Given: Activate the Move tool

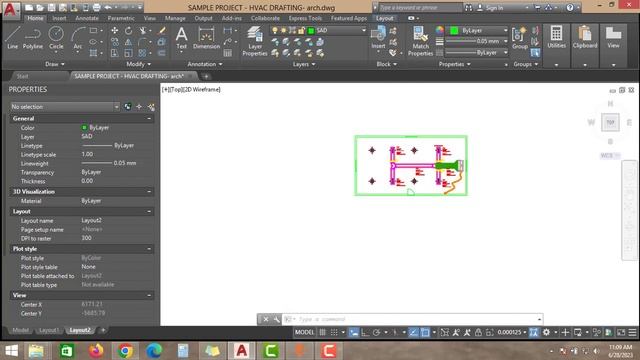Looking at the screenshot, I should (115, 31).
